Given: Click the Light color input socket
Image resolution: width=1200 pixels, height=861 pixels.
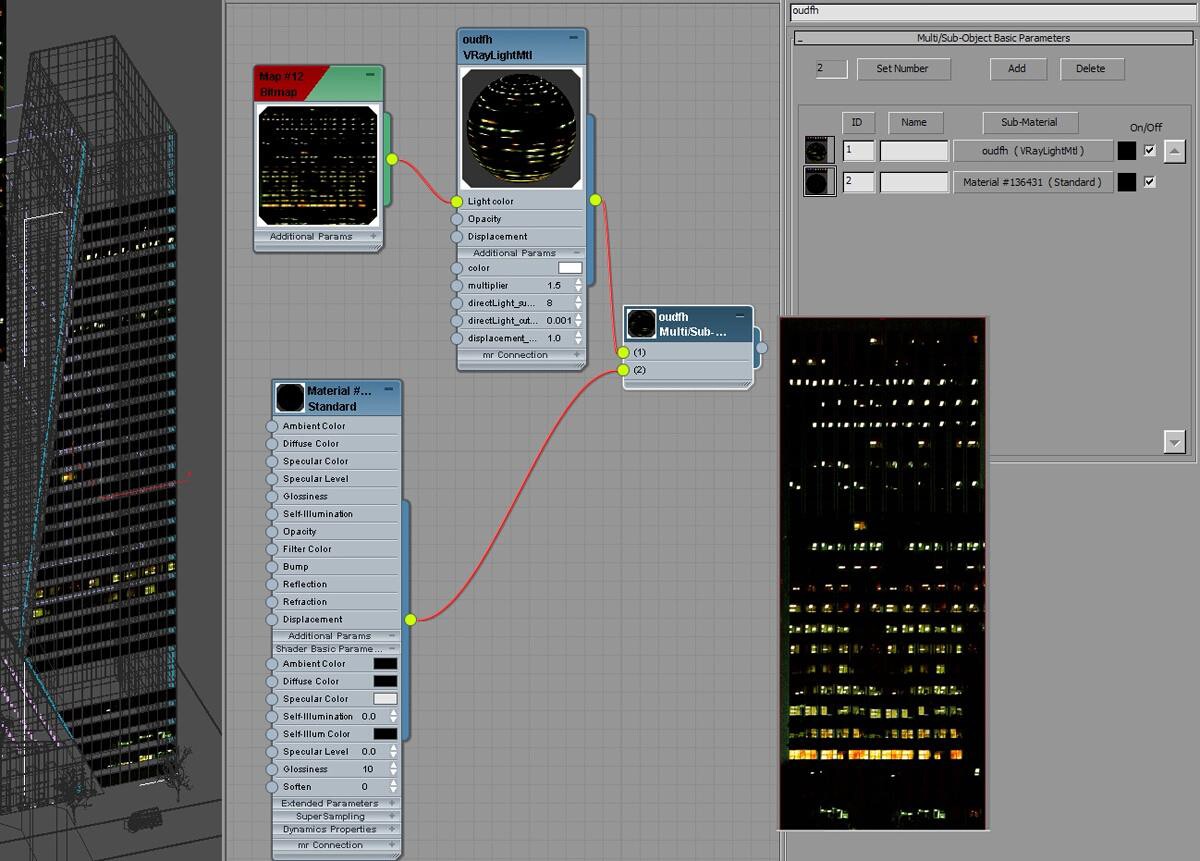Looking at the screenshot, I should click(x=457, y=201).
